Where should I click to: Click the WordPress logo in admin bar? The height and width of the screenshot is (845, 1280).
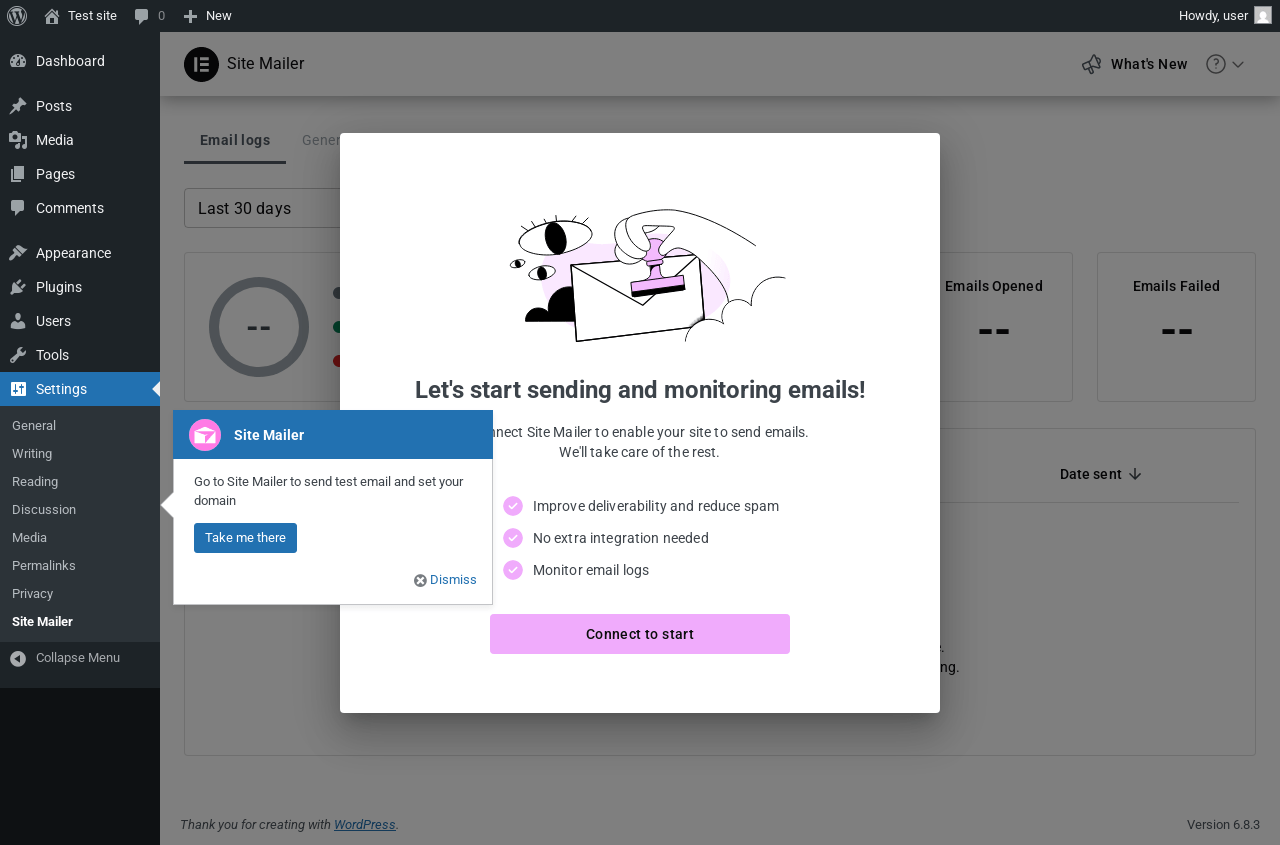point(17,16)
